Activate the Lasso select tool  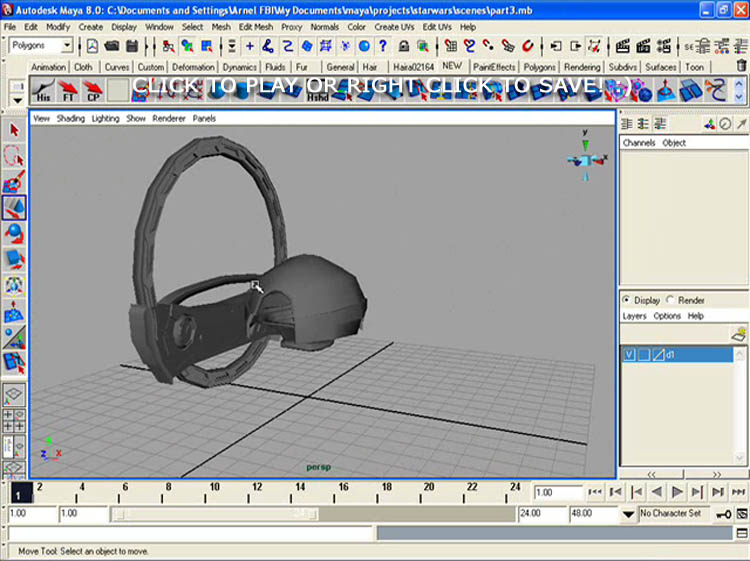tap(14, 156)
